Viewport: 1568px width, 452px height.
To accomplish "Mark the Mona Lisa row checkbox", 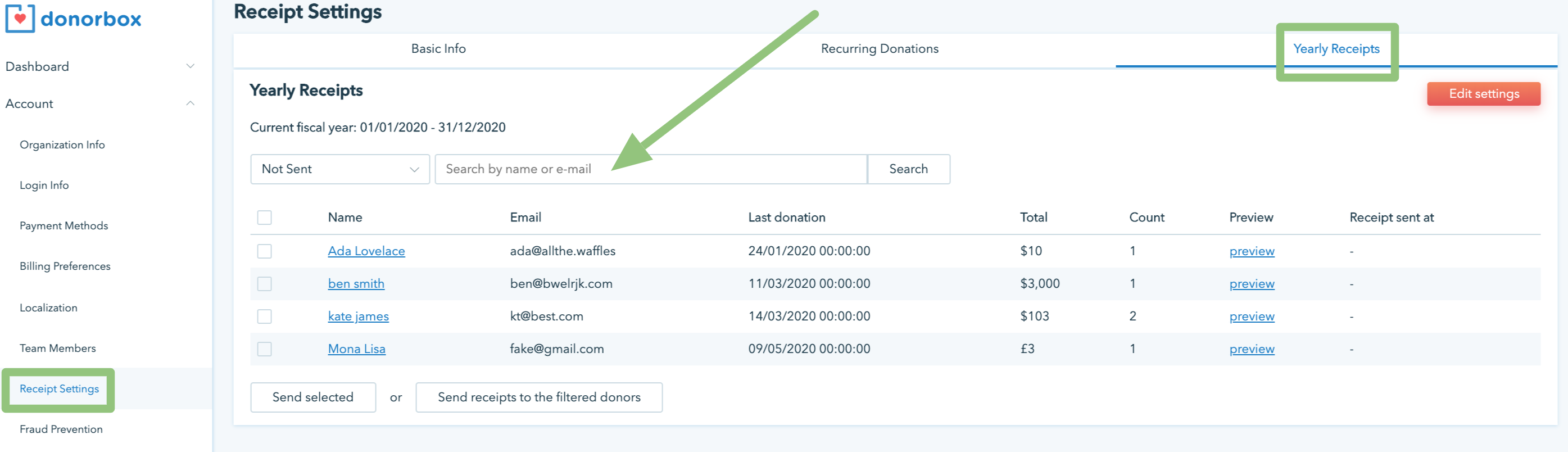I will pos(264,349).
